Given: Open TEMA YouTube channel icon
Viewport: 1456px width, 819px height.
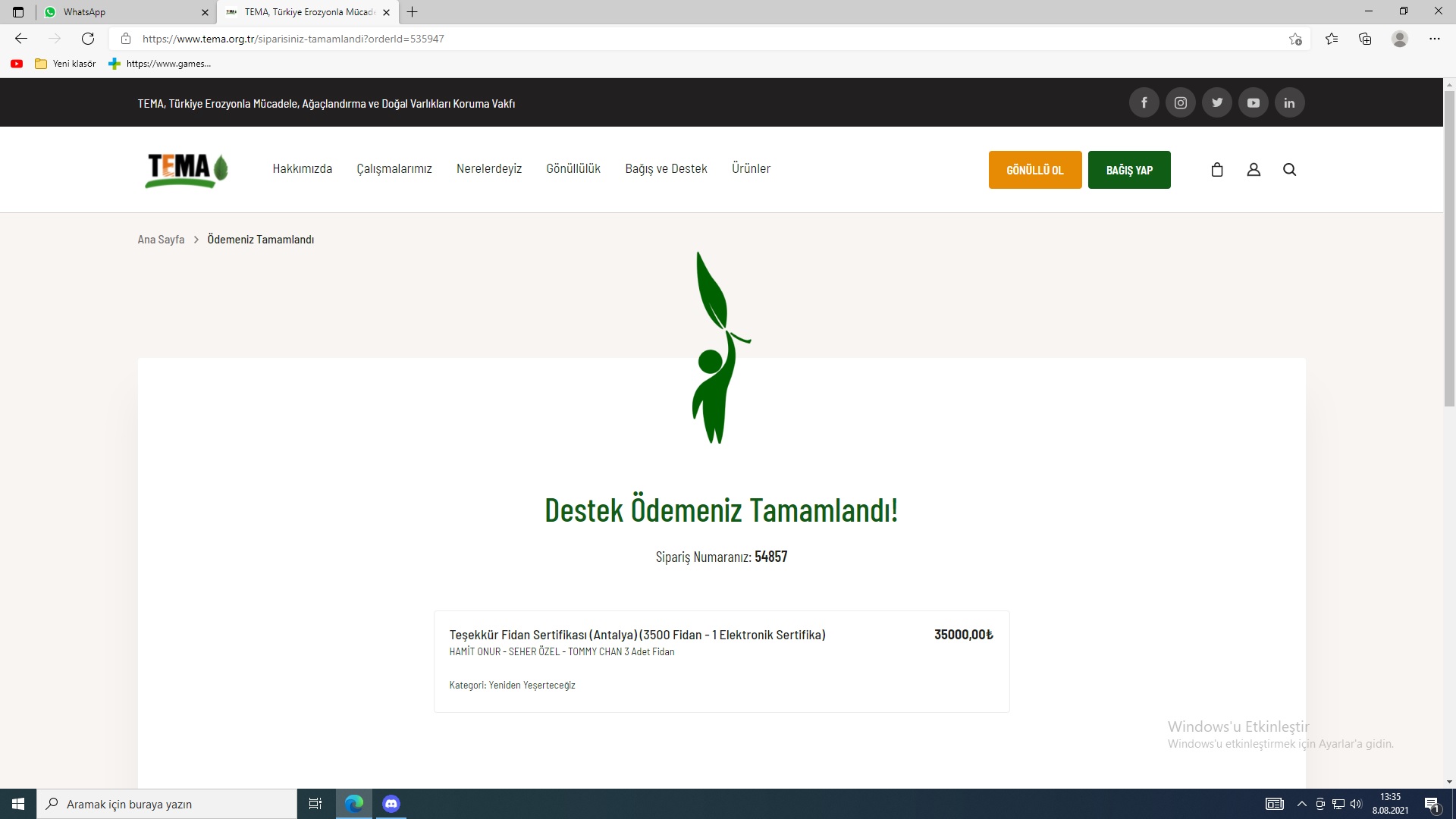Looking at the screenshot, I should 1254,102.
